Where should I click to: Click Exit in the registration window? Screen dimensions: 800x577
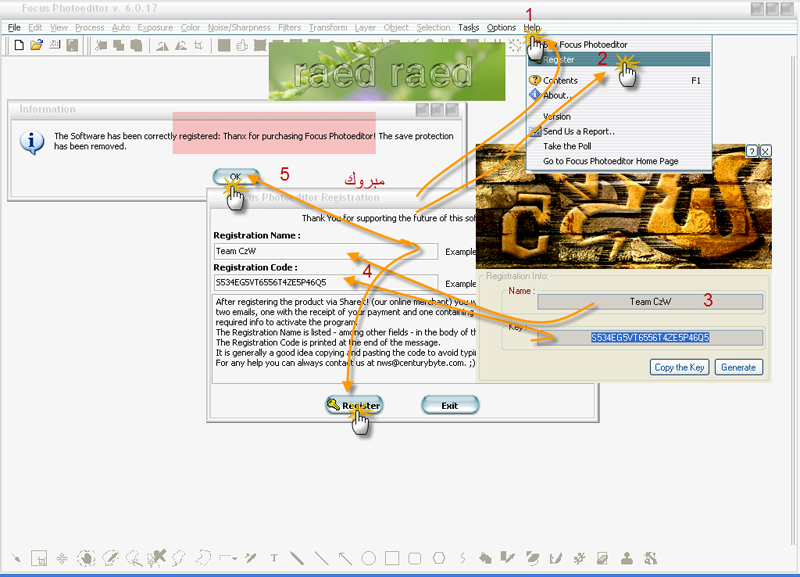tap(450, 405)
